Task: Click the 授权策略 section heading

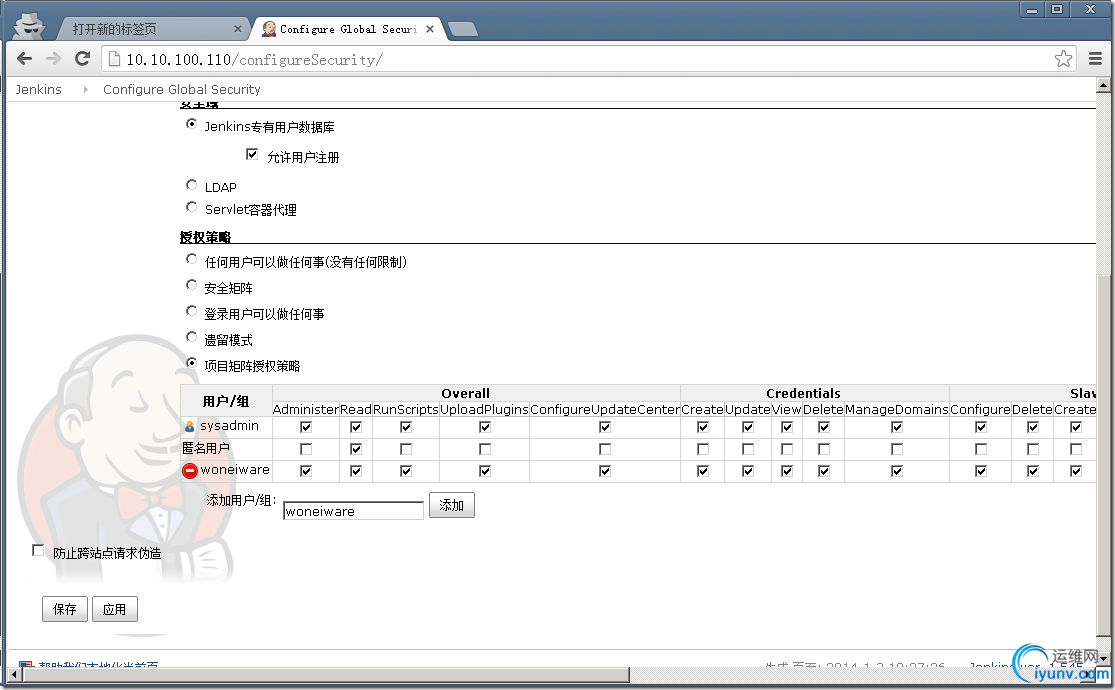Action: tap(206, 237)
